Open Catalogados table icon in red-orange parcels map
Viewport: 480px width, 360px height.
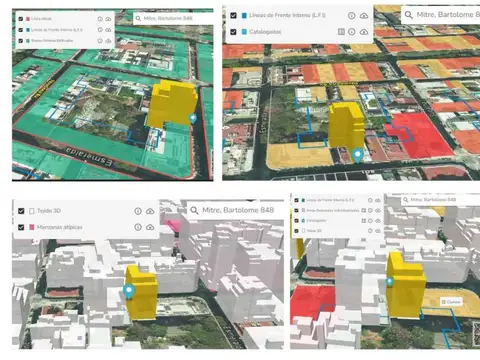(x=341, y=32)
